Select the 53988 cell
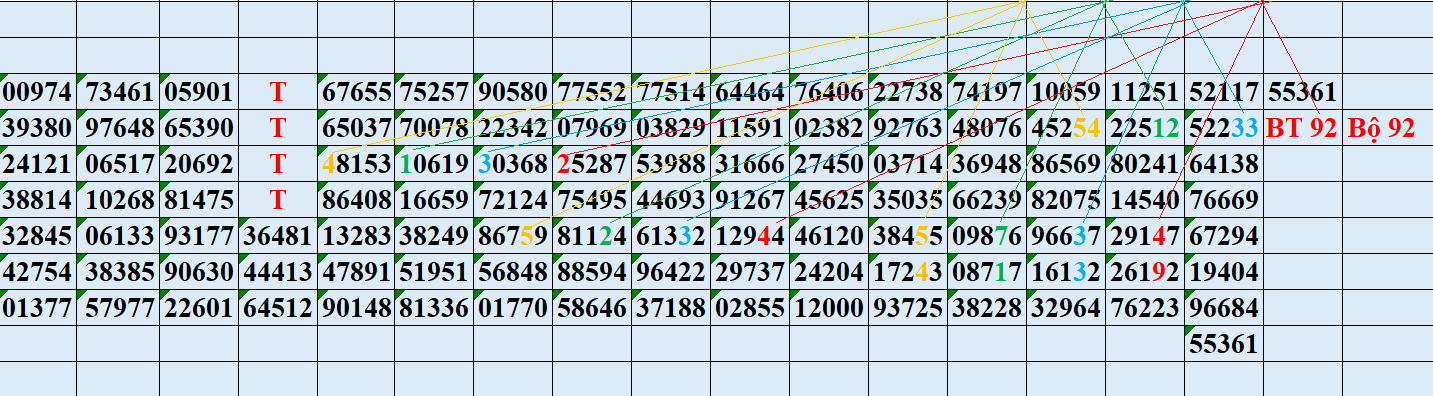 tap(670, 164)
